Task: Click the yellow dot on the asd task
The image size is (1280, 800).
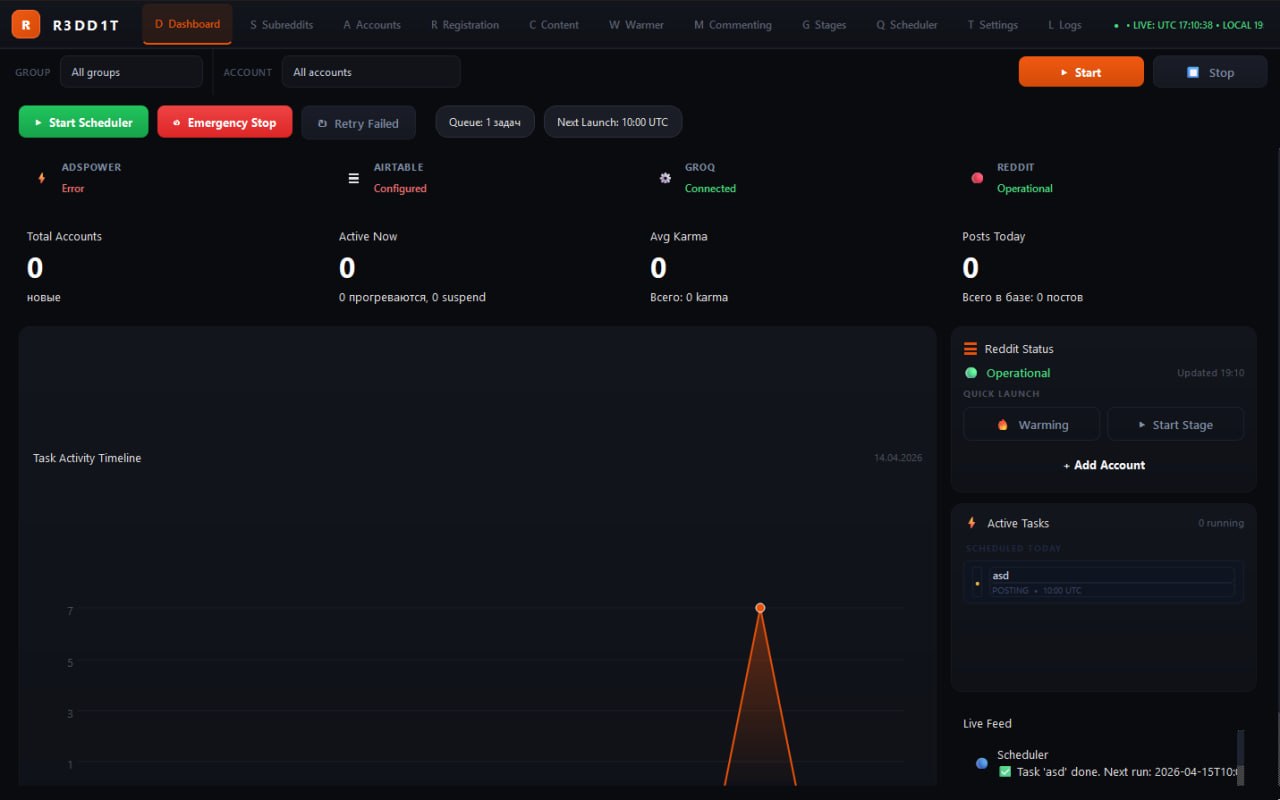Action: (x=977, y=583)
